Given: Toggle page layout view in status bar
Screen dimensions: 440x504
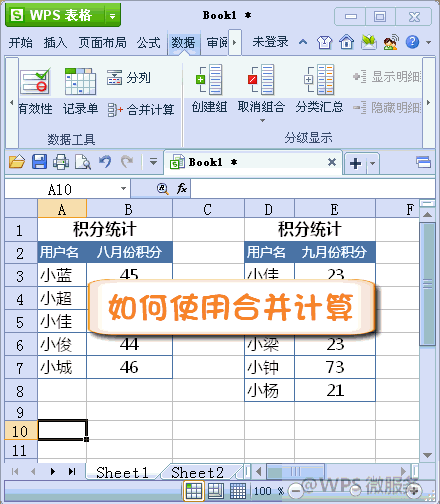Looking at the screenshot, I should (x=216, y=491).
